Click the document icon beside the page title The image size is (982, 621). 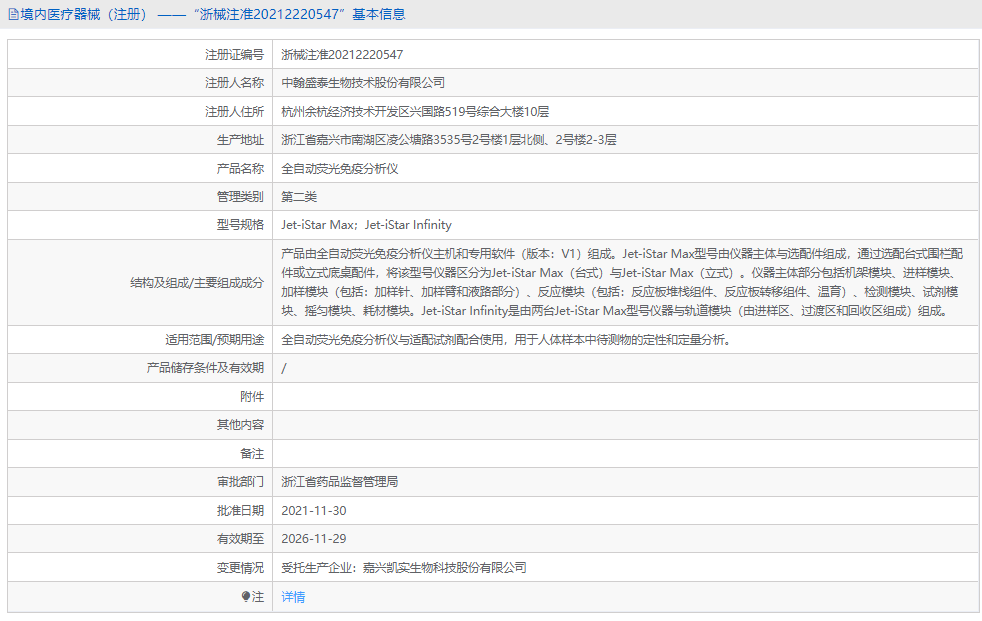pos(13,14)
